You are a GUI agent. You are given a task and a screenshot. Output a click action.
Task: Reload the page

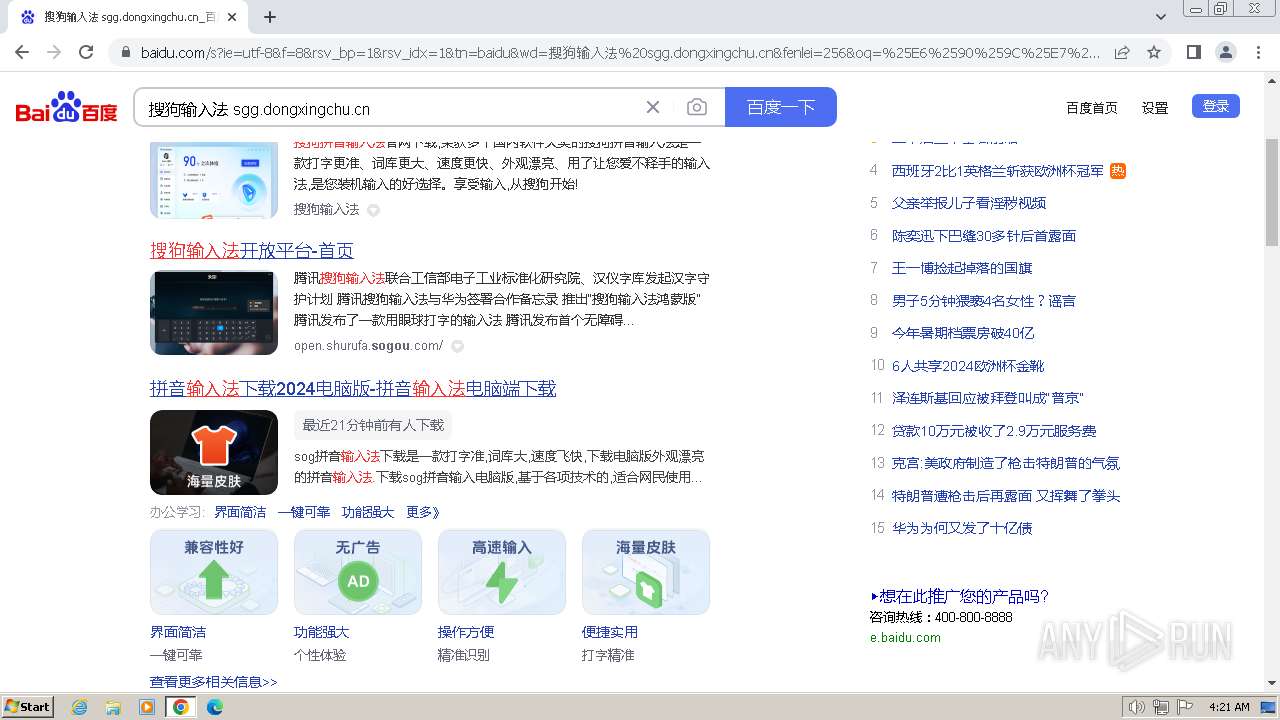pos(86,52)
